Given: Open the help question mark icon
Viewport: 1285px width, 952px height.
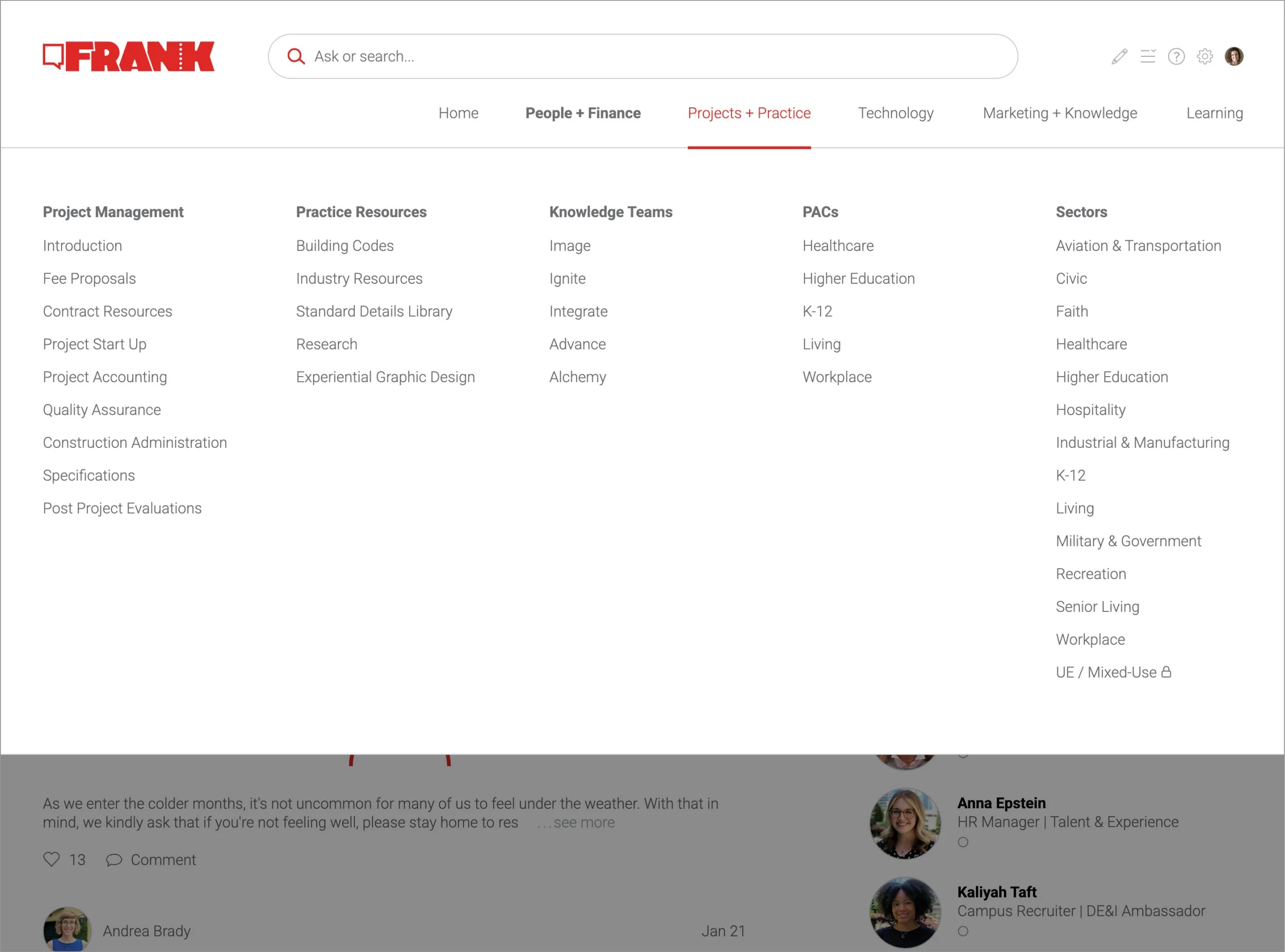Looking at the screenshot, I should (1176, 57).
